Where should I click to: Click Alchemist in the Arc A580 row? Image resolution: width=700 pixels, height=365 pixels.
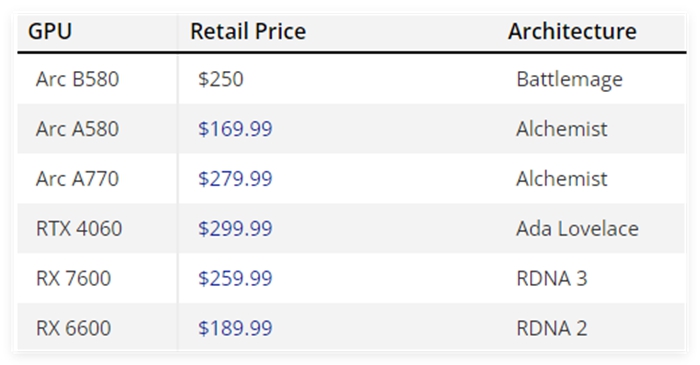click(x=562, y=129)
